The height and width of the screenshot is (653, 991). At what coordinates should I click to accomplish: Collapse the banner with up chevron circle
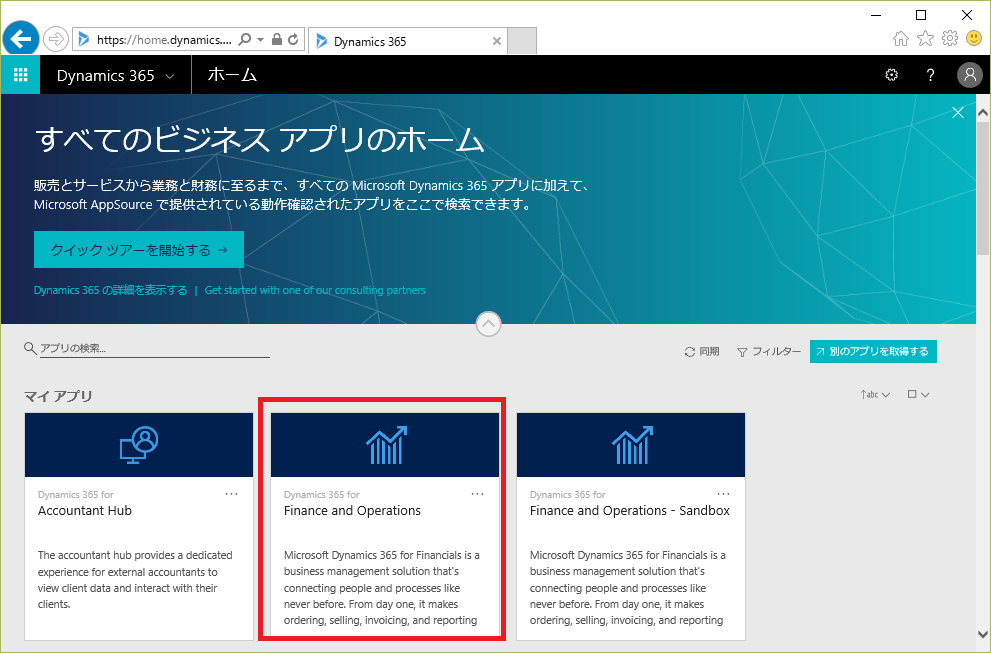488,324
